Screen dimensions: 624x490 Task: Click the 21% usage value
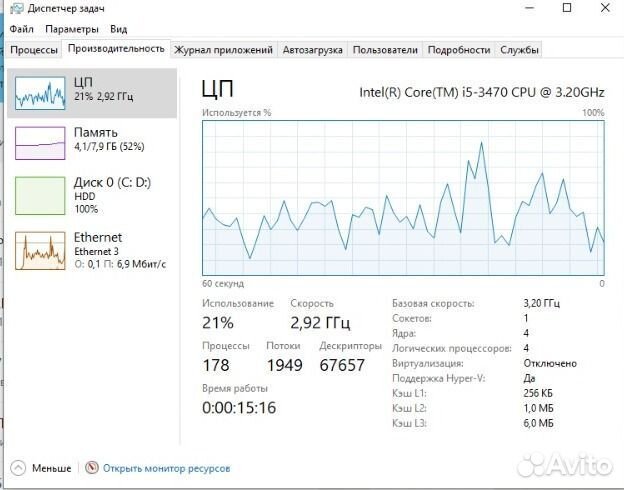218,322
